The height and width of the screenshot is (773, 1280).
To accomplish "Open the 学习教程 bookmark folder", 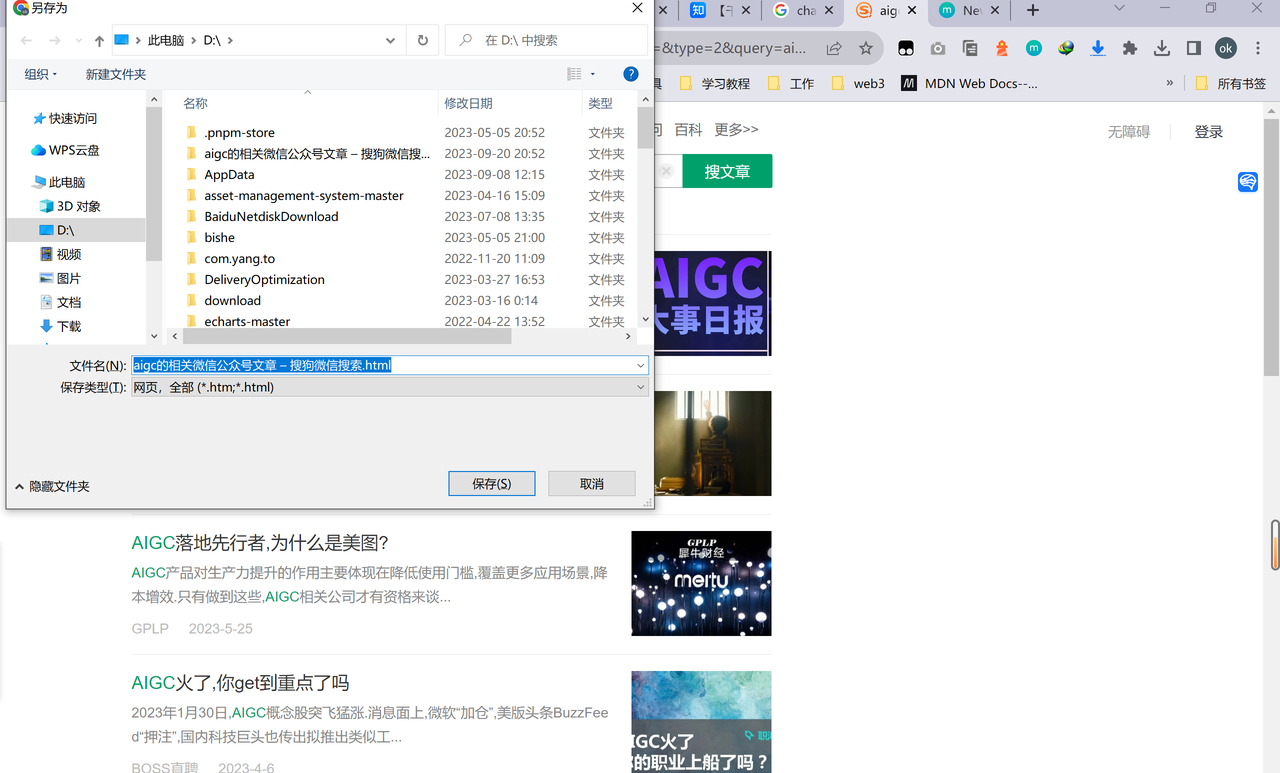I will pos(715,84).
